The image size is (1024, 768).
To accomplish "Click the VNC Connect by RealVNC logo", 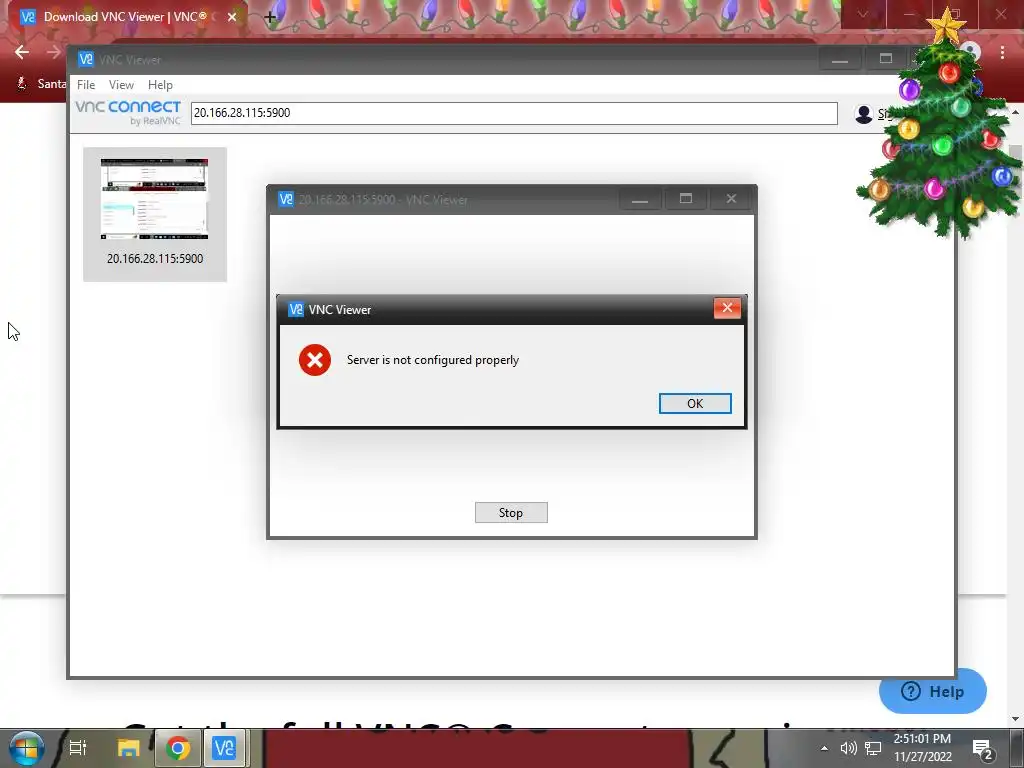I will 128,112.
